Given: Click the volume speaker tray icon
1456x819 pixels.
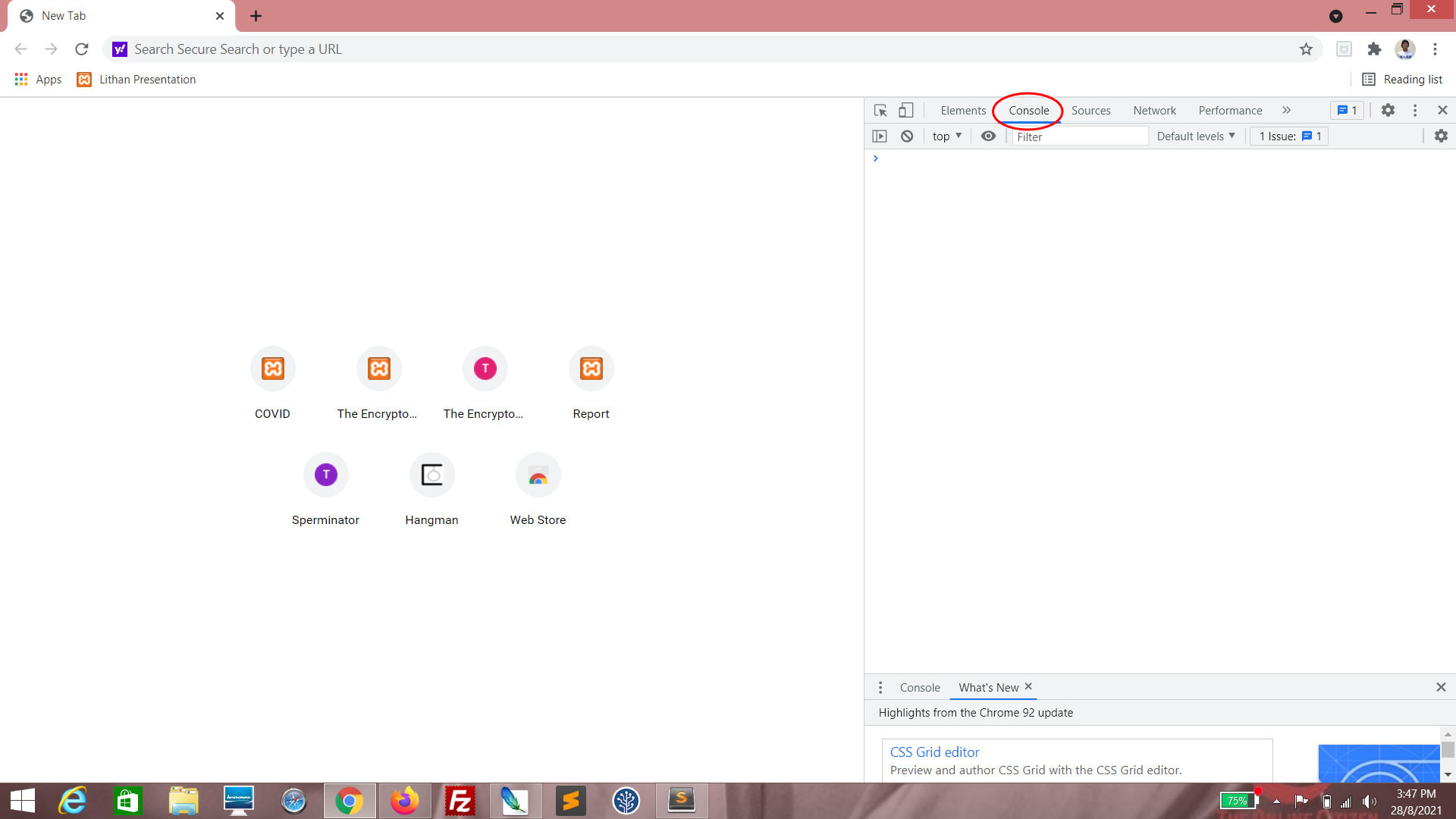Looking at the screenshot, I should click(1370, 802).
